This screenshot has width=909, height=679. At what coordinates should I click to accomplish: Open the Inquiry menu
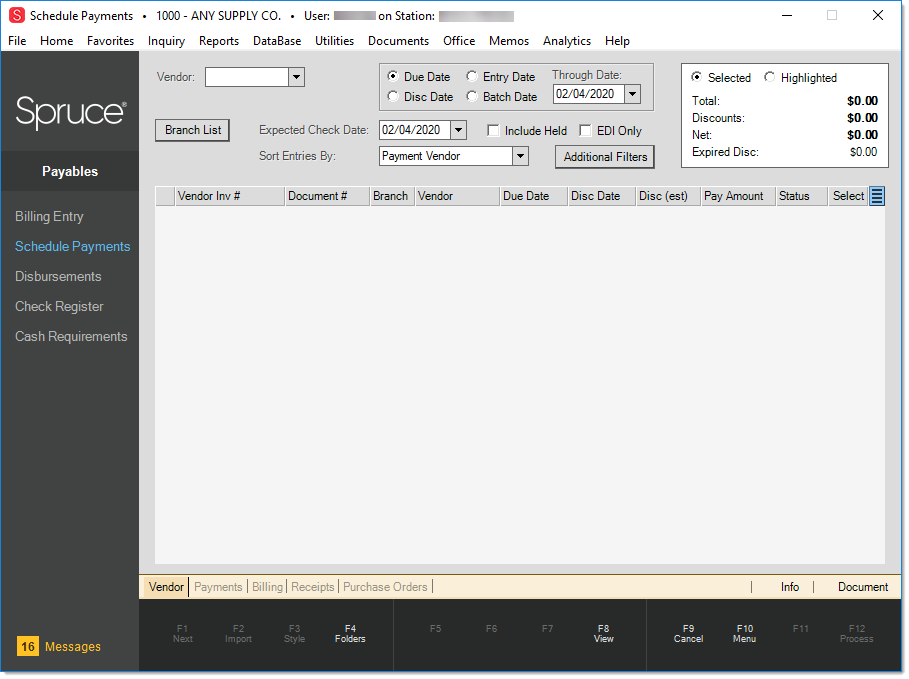[167, 41]
